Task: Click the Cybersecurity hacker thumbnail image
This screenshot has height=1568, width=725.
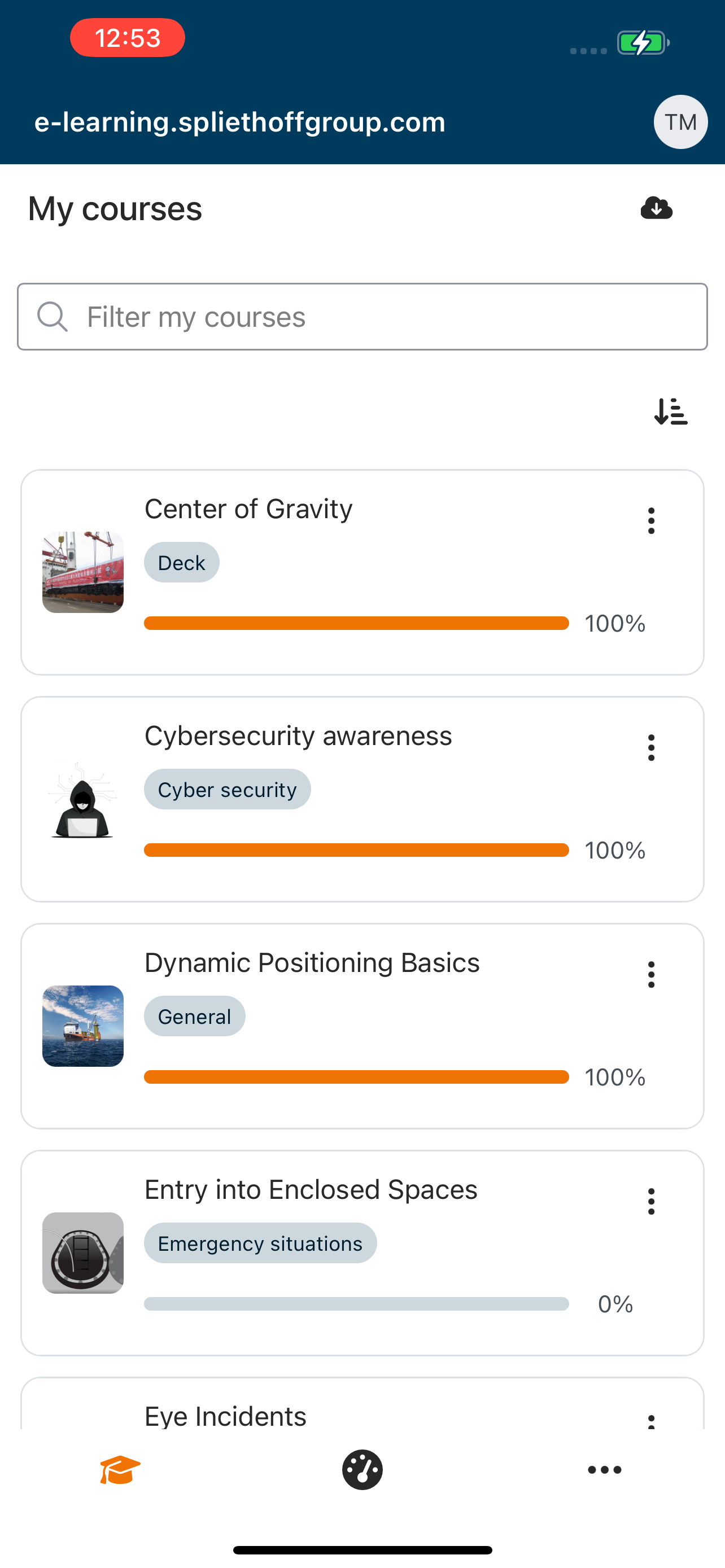Action: 83,800
